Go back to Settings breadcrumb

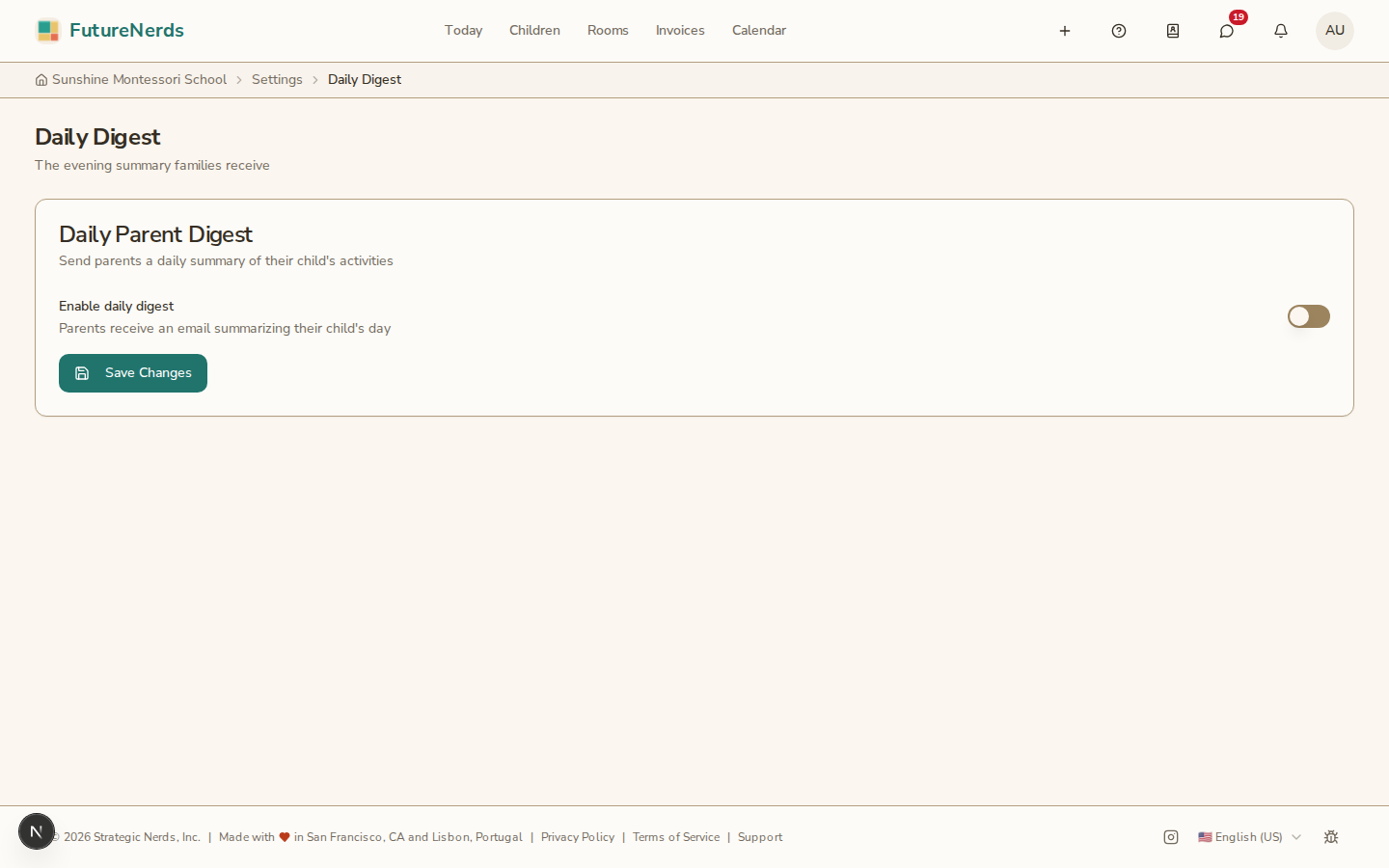(277, 80)
